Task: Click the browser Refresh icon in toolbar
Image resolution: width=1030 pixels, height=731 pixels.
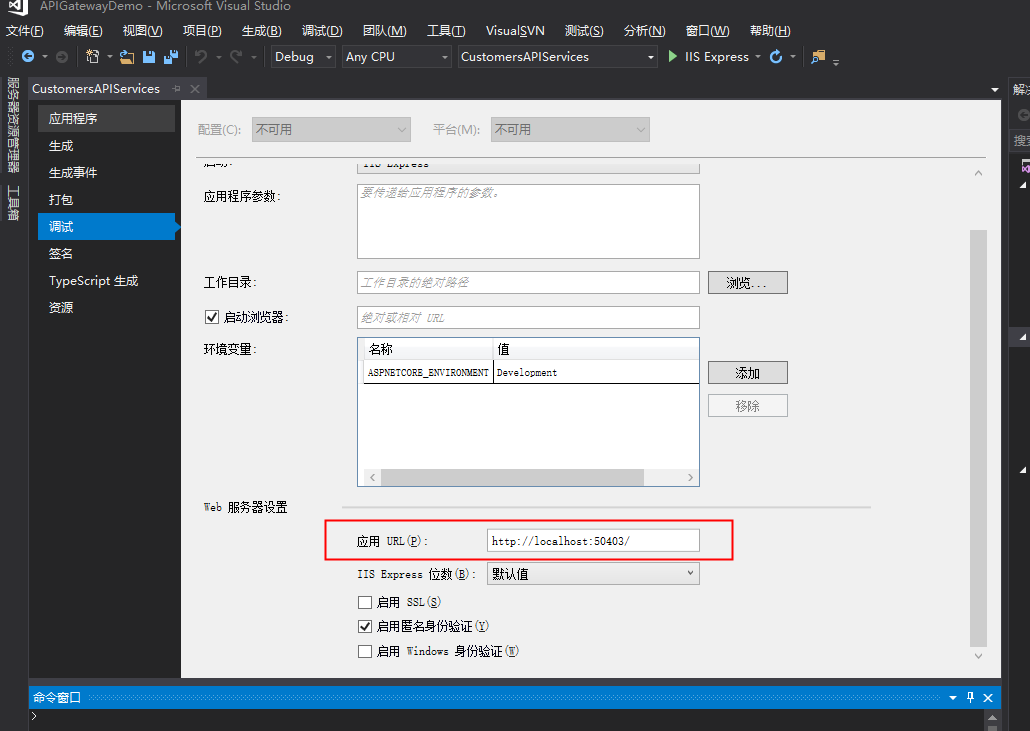Action: (776, 56)
